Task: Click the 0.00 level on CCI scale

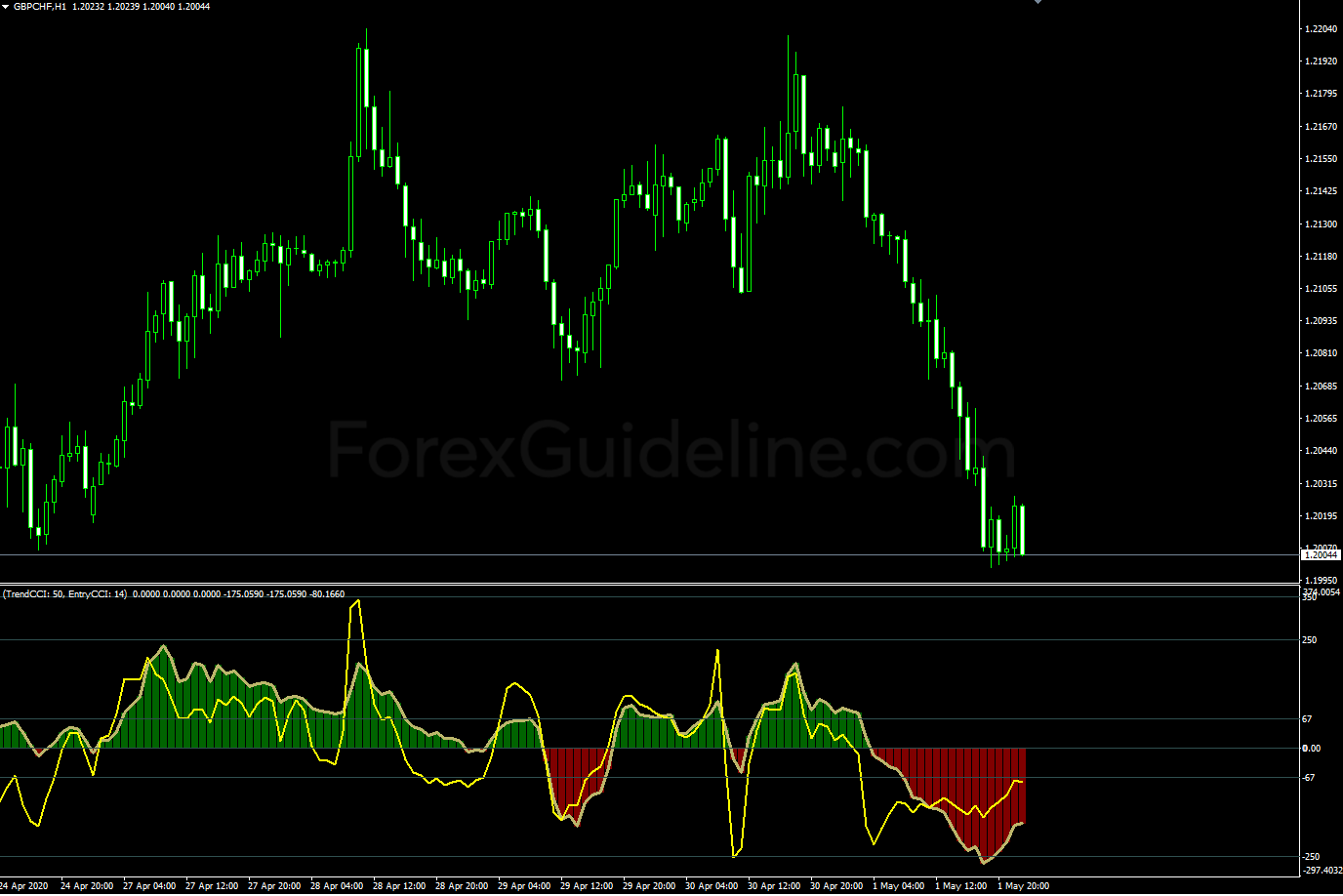Action: 1311,748
